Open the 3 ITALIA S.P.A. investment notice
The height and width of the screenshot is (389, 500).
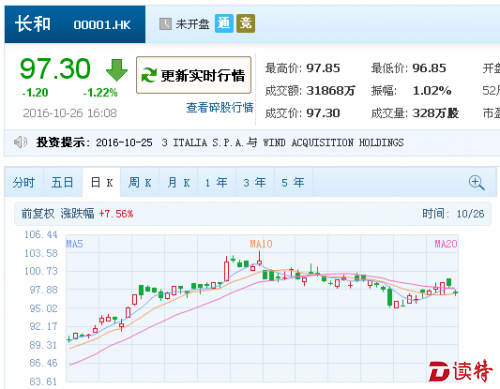tap(283, 143)
